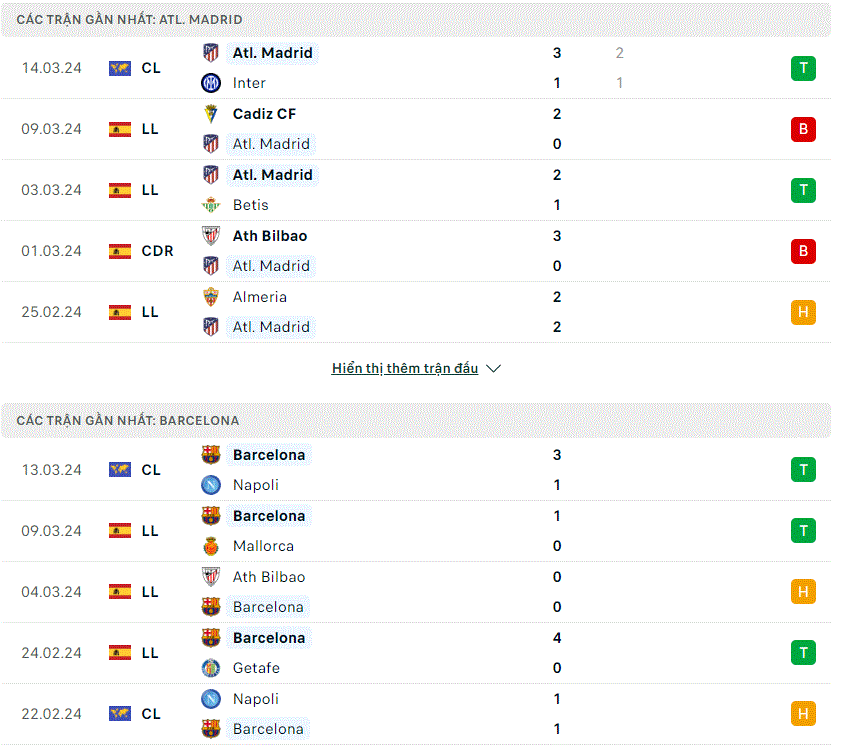The height and width of the screenshot is (745, 846).
Task: Click the Cadiz CF crest icon
Action: tap(210, 114)
